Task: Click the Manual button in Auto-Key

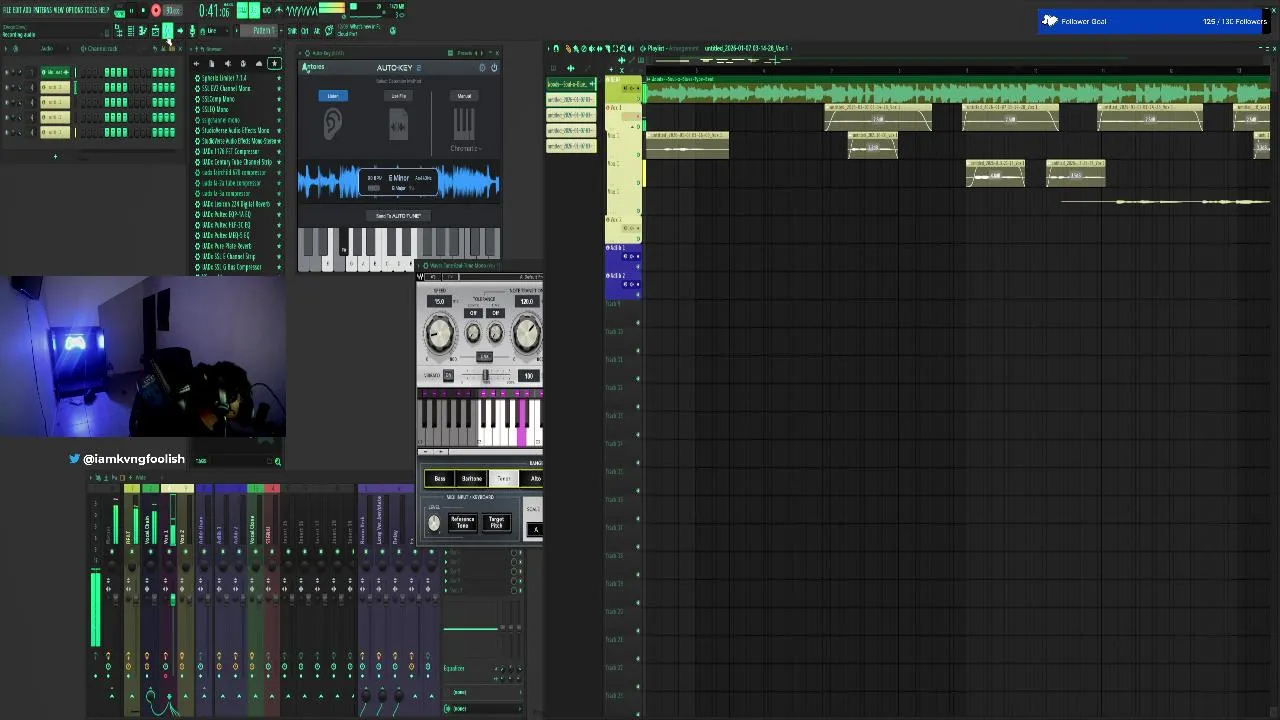Action: pos(464,96)
